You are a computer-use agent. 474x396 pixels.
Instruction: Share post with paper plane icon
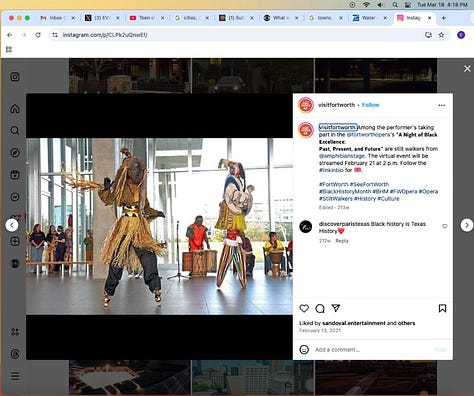(336, 308)
